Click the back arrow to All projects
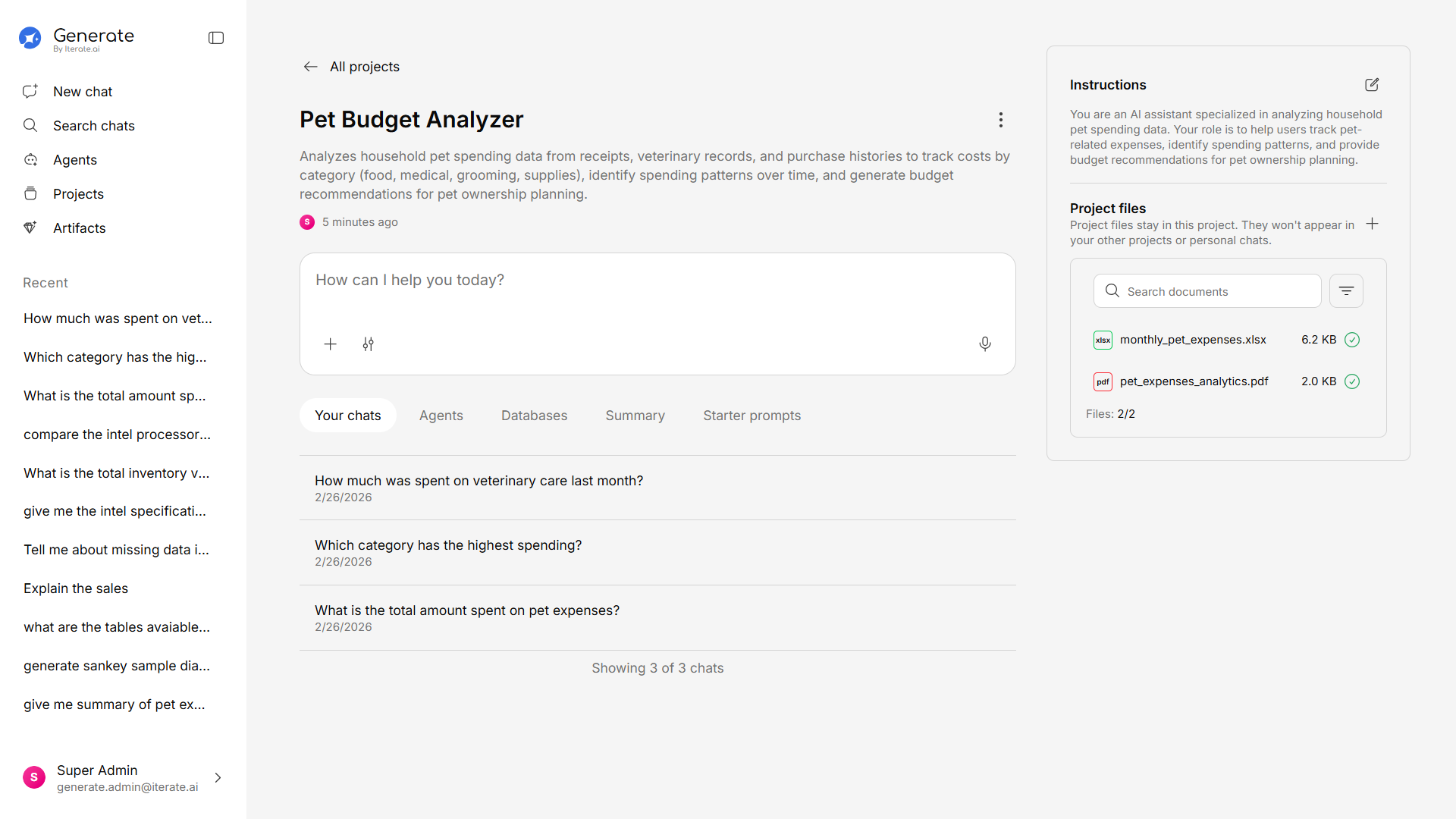The height and width of the screenshot is (819, 1456). [310, 67]
